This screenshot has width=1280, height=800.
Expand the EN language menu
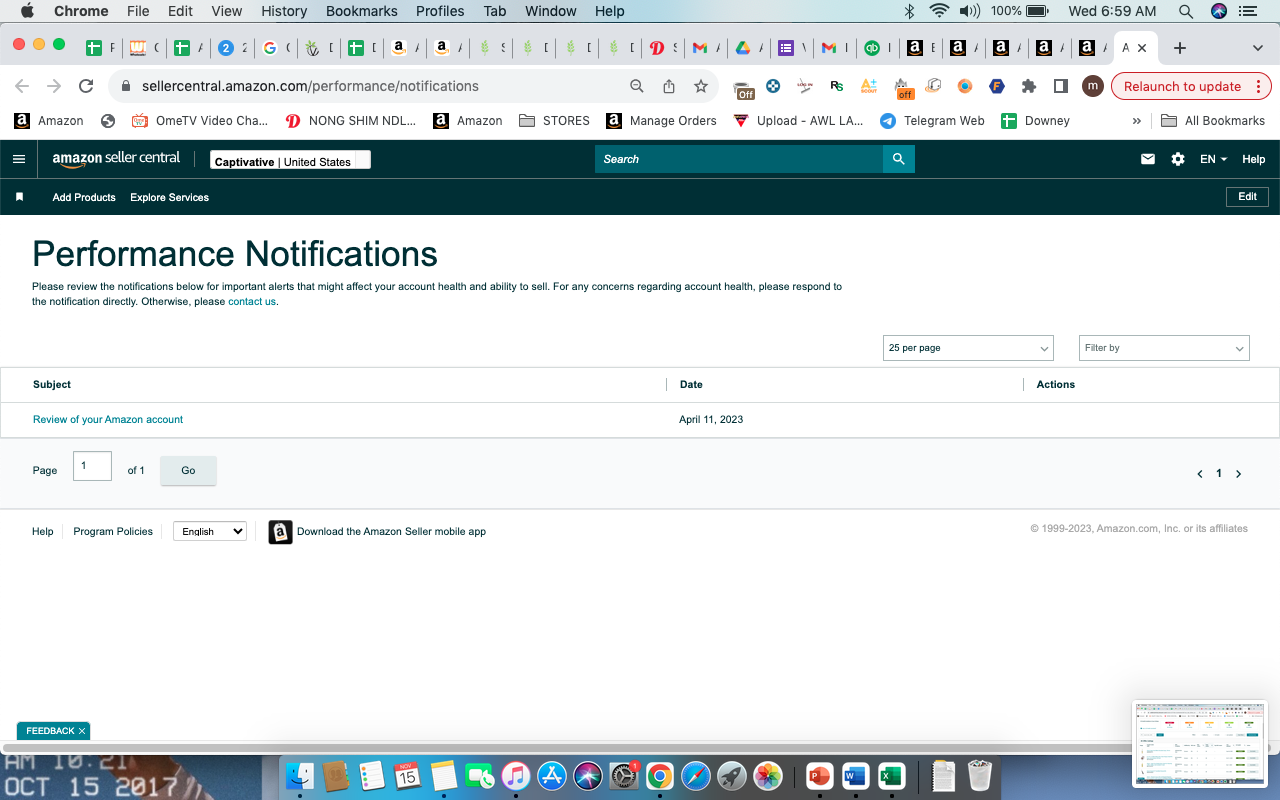1213,159
